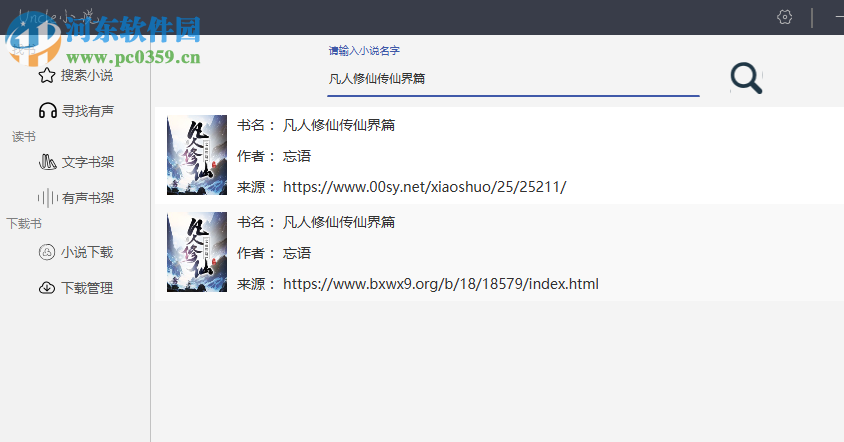Click the 读书 section label

(x=24, y=137)
